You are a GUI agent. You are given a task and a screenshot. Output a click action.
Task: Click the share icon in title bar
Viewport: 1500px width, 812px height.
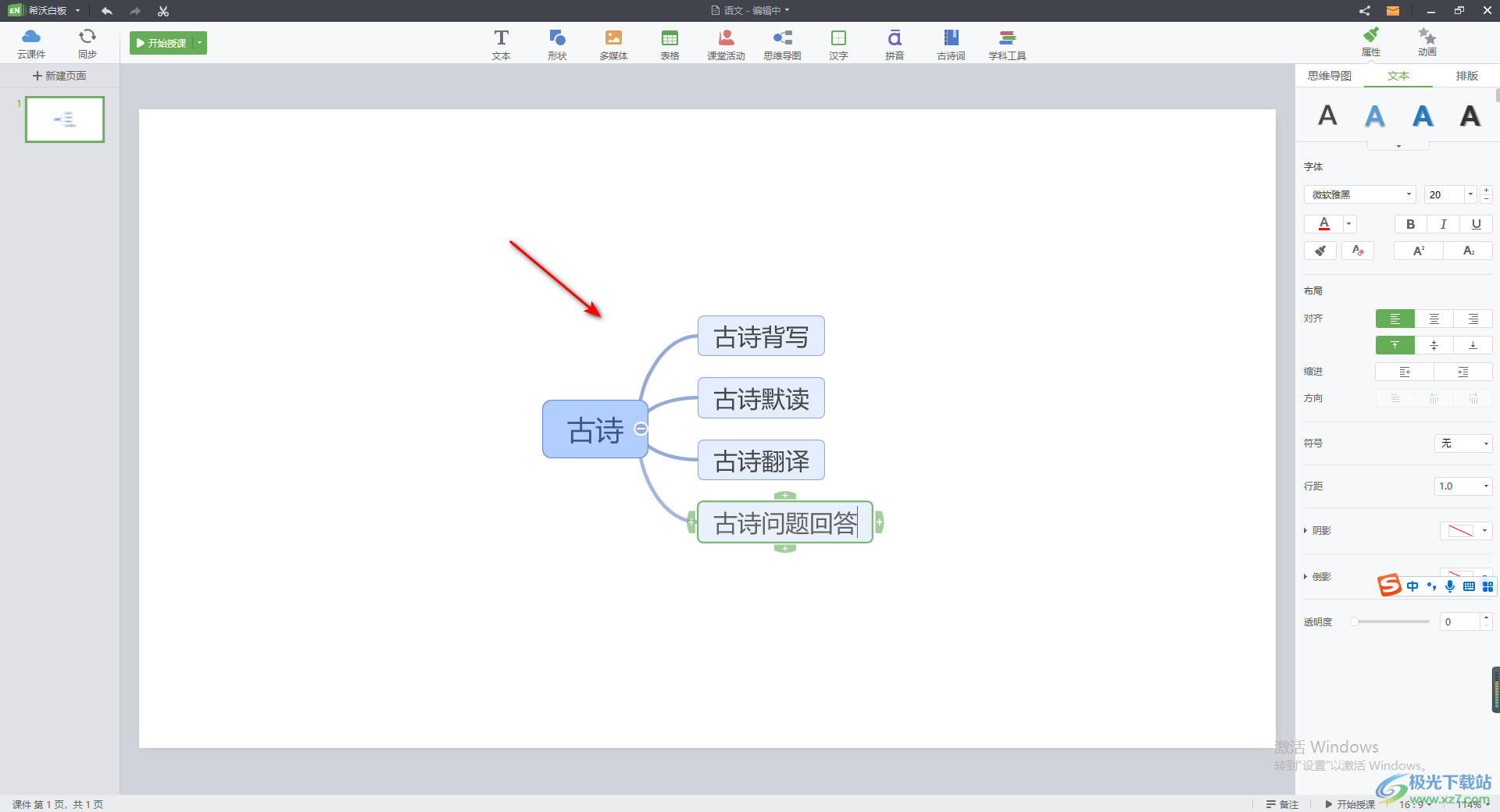point(1364,11)
